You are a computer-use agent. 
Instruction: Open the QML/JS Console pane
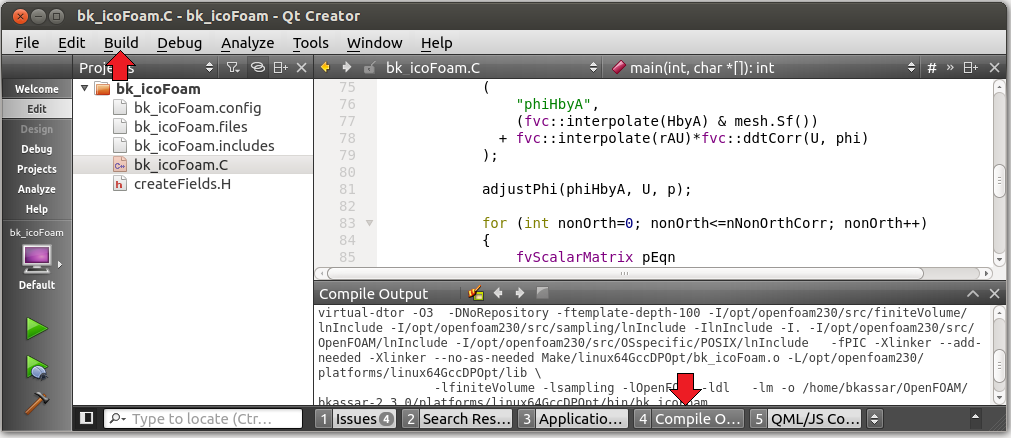[x=806, y=419]
